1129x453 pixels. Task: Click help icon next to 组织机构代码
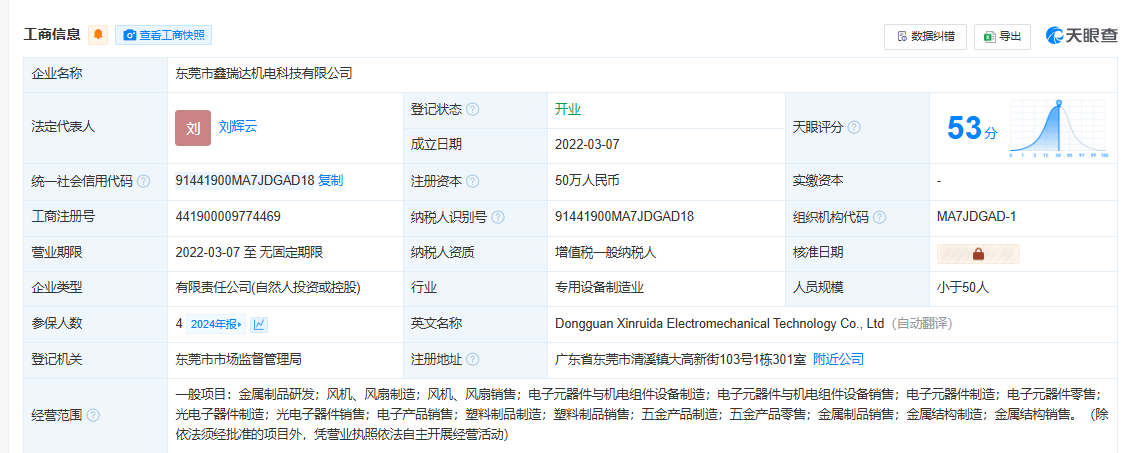point(879,217)
